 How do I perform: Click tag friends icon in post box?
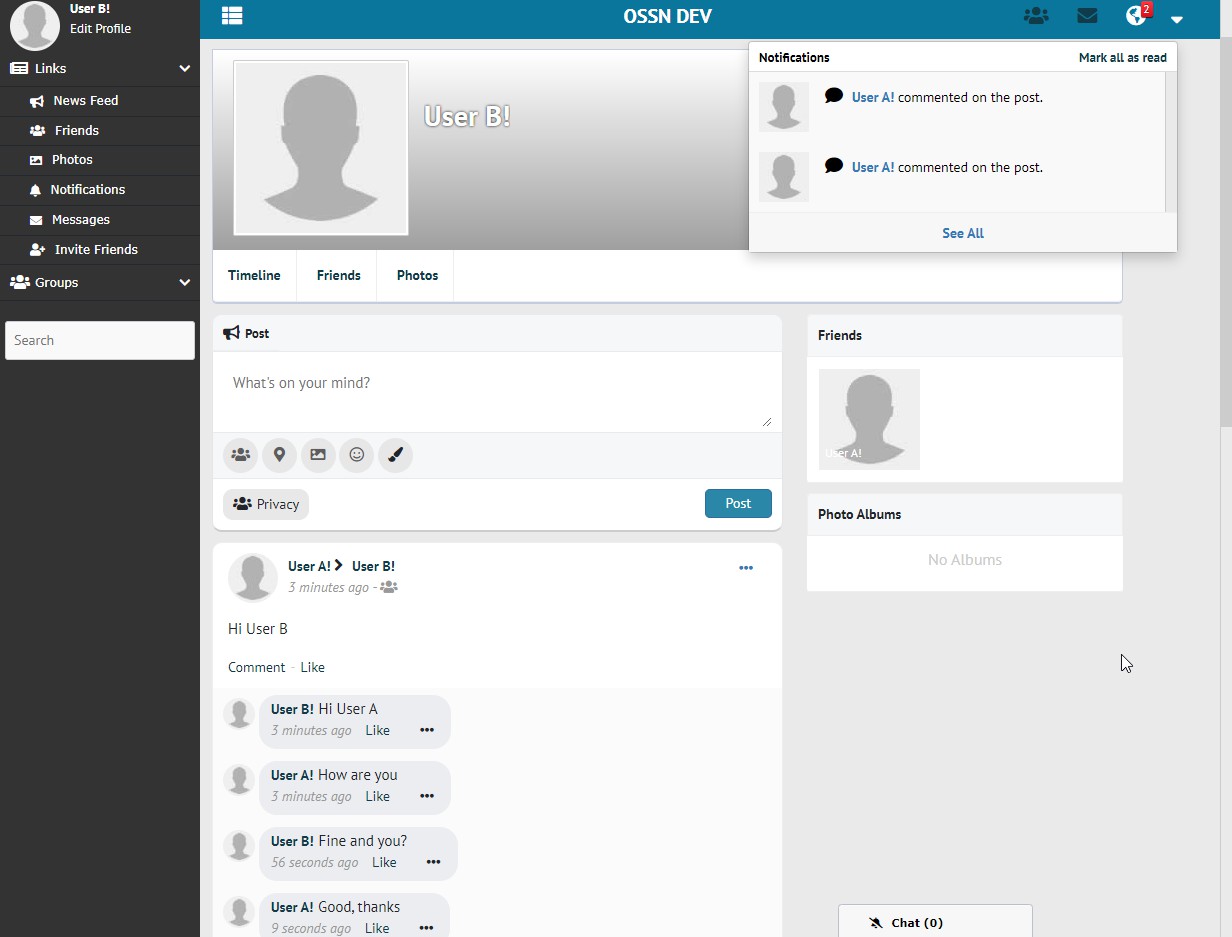click(240, 455)
